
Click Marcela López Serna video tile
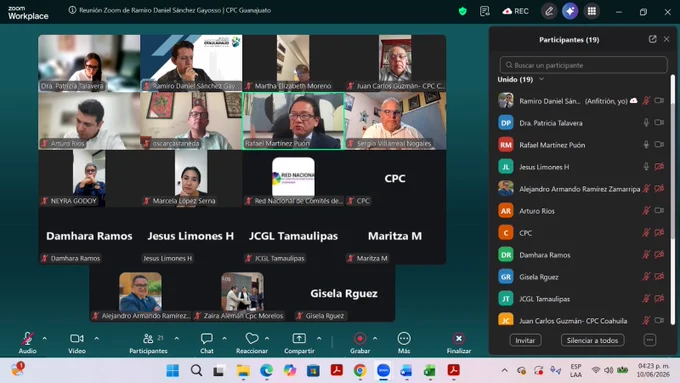coord(191,178)
